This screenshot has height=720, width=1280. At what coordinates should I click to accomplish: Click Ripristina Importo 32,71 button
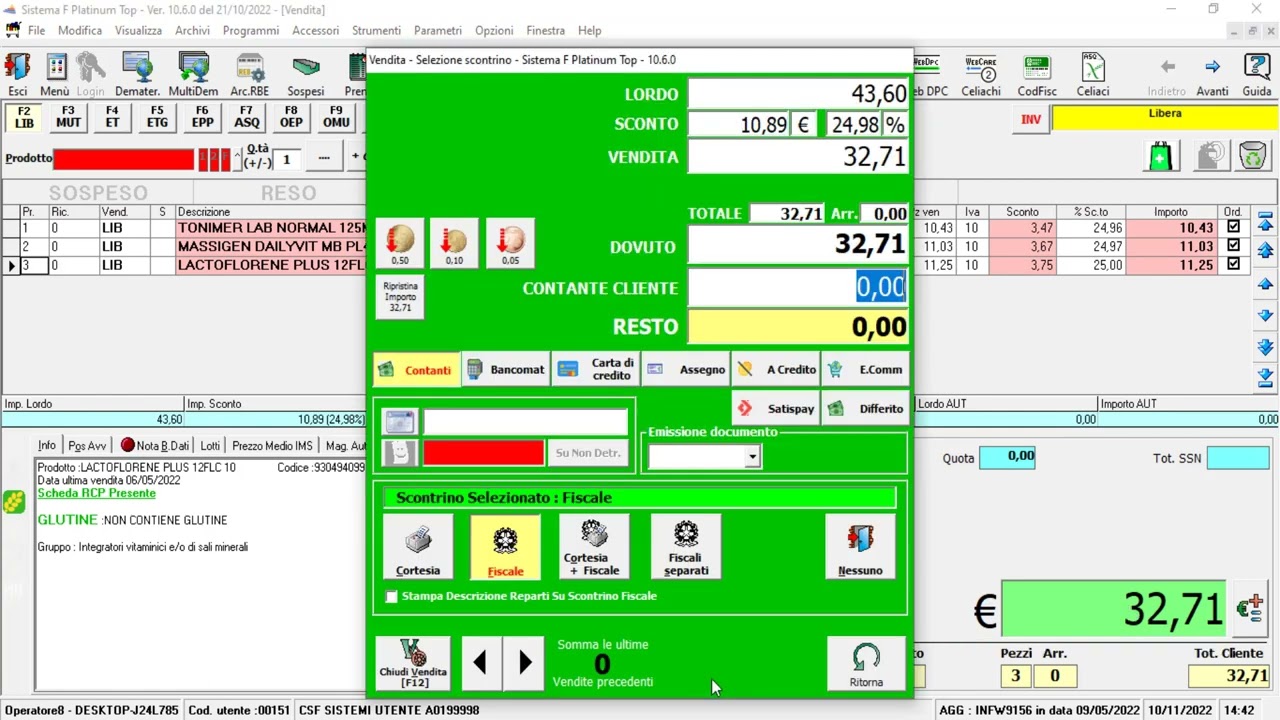click(x=400, y=296)
